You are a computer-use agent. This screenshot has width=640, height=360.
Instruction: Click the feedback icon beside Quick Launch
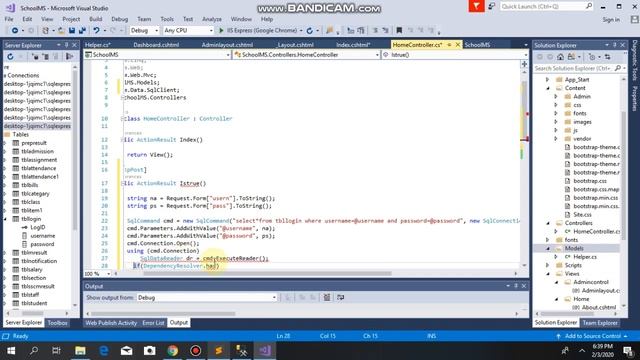click(x=492, y=6)
